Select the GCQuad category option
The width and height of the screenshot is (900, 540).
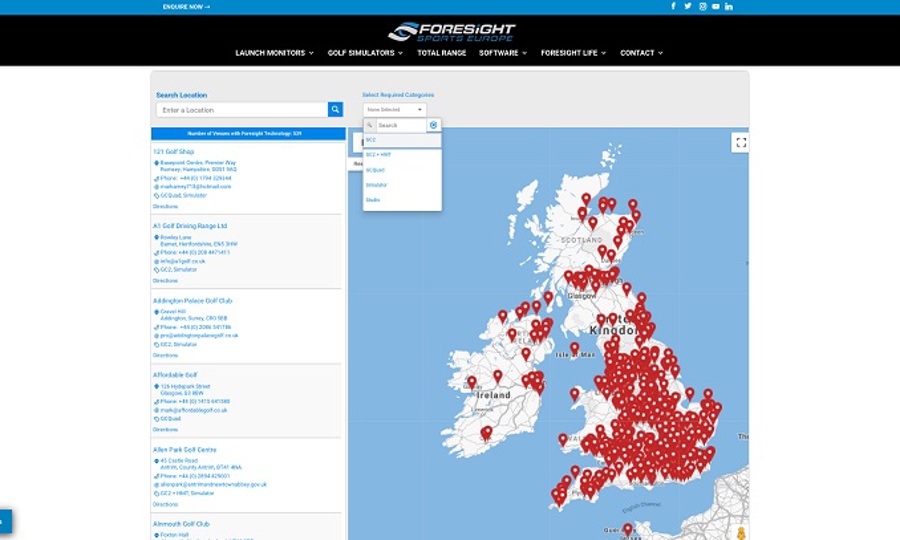click(402, 170)
